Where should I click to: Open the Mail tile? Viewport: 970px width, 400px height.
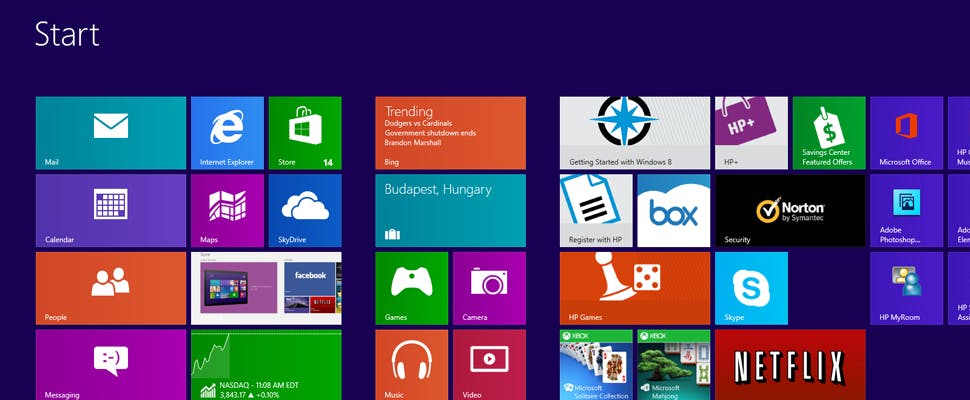pyautogui.click(x=111, y=133)
